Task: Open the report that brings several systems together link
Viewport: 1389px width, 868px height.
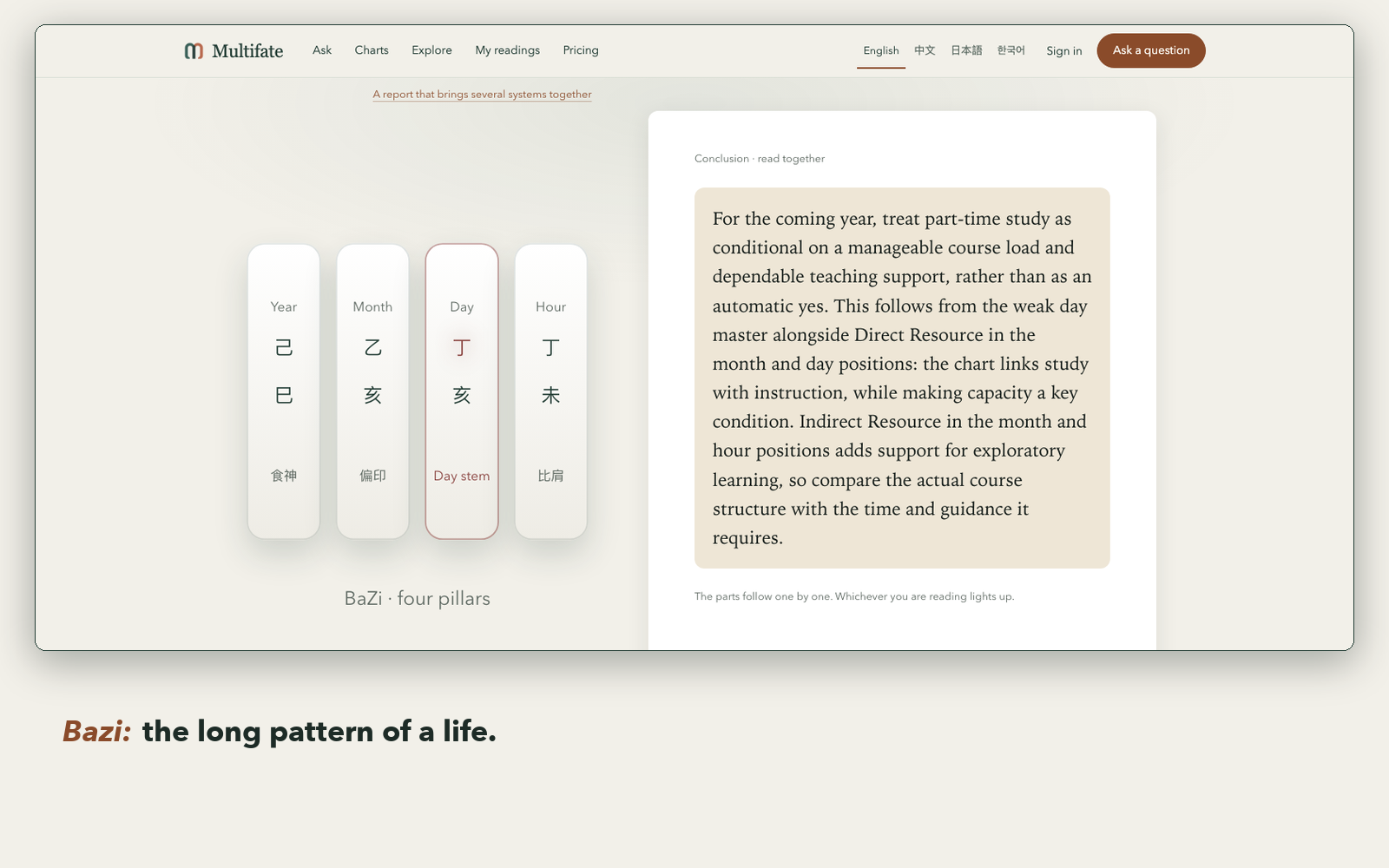Action: click(483, 94)
